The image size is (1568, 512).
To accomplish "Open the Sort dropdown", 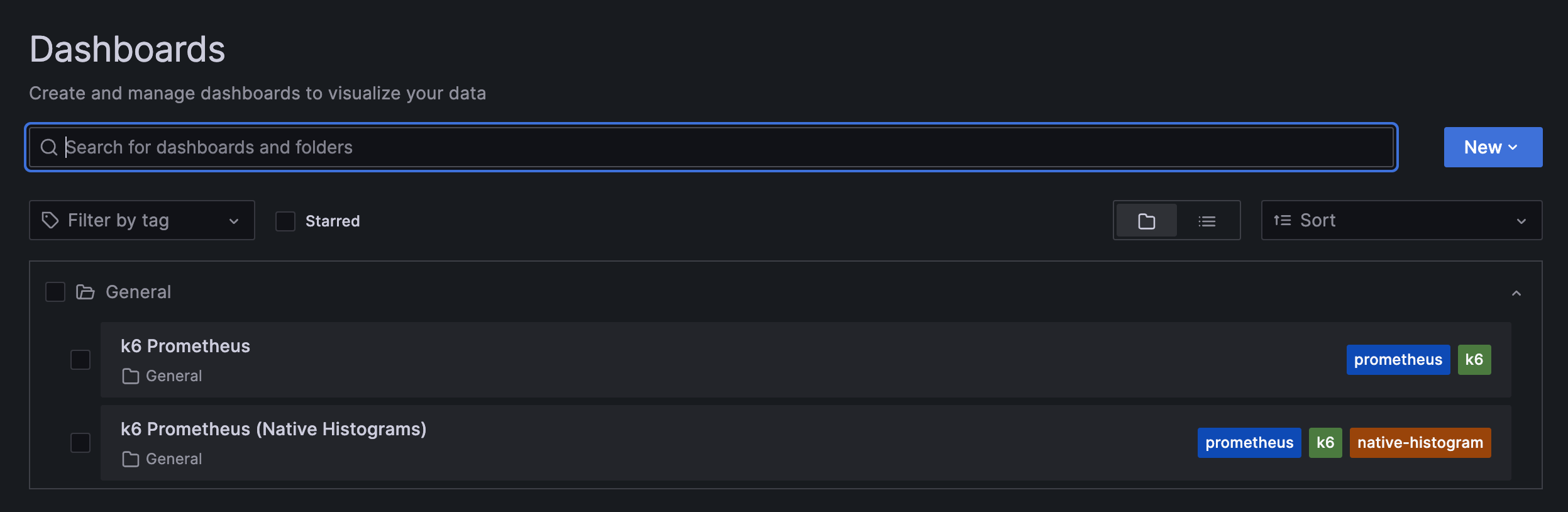I will 1401,220.
